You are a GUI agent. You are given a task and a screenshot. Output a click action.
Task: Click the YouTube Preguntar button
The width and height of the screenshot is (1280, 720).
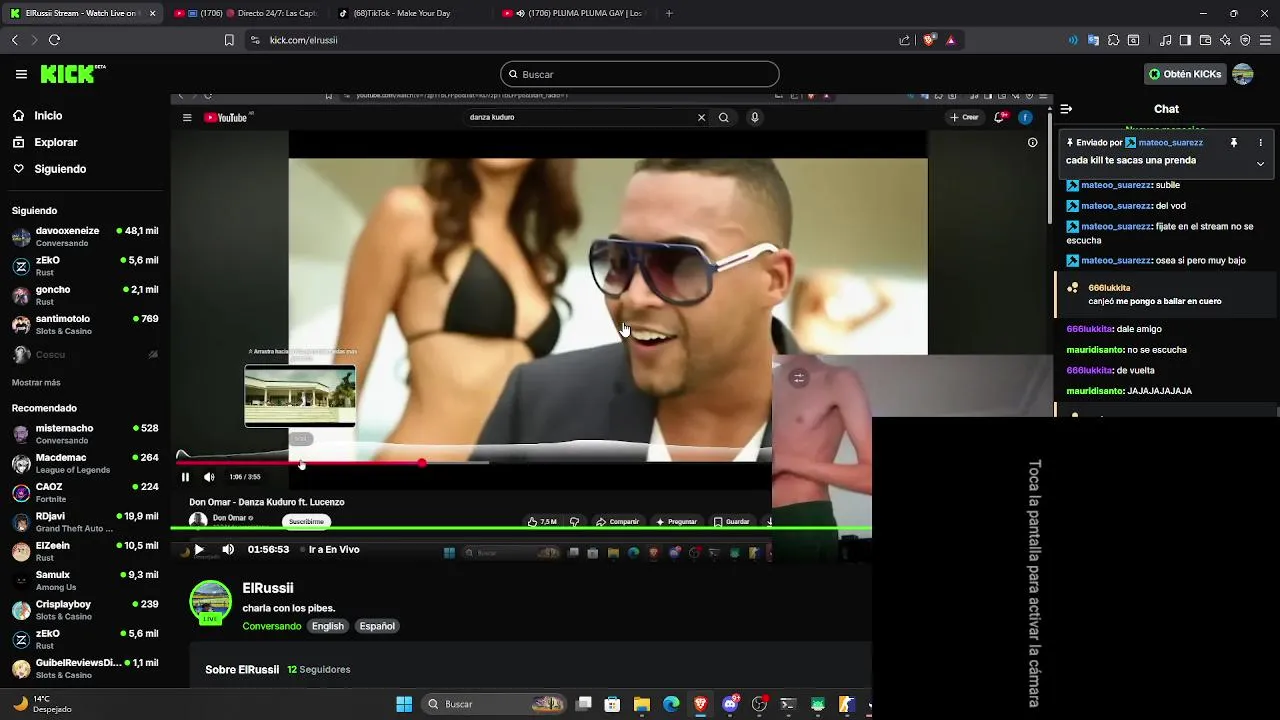tap(677, 521)
